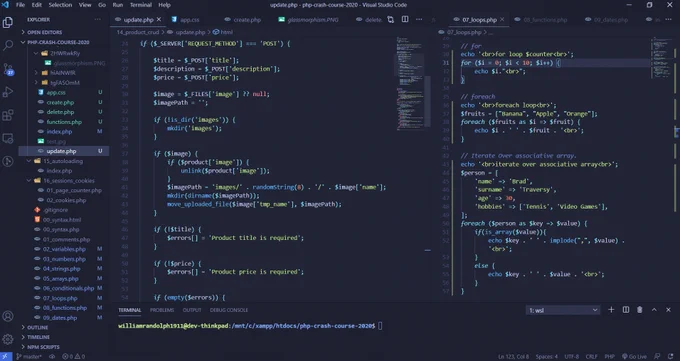Split the left editor with split icon
Image resolution: width=680 pixels, height=361 pixels.
point(405,20)
